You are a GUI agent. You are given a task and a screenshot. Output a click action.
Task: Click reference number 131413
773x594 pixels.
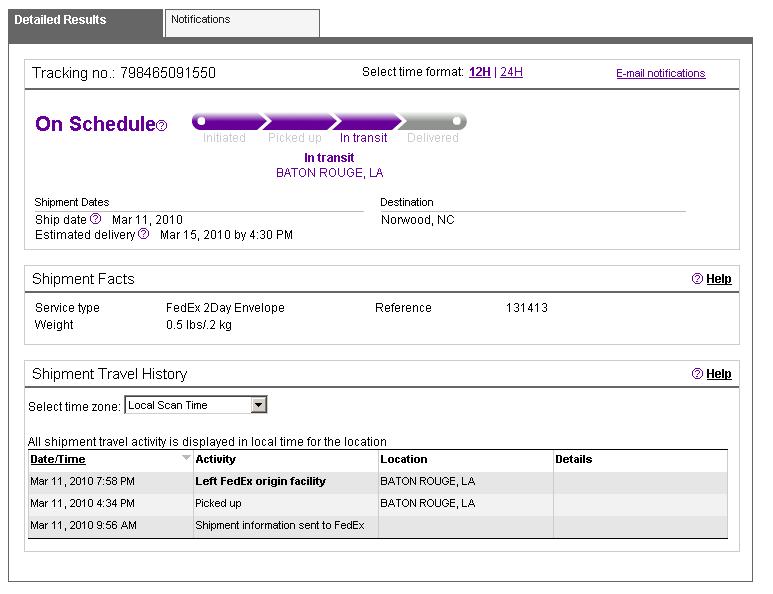pyautogui.click(x=527, y=308)
